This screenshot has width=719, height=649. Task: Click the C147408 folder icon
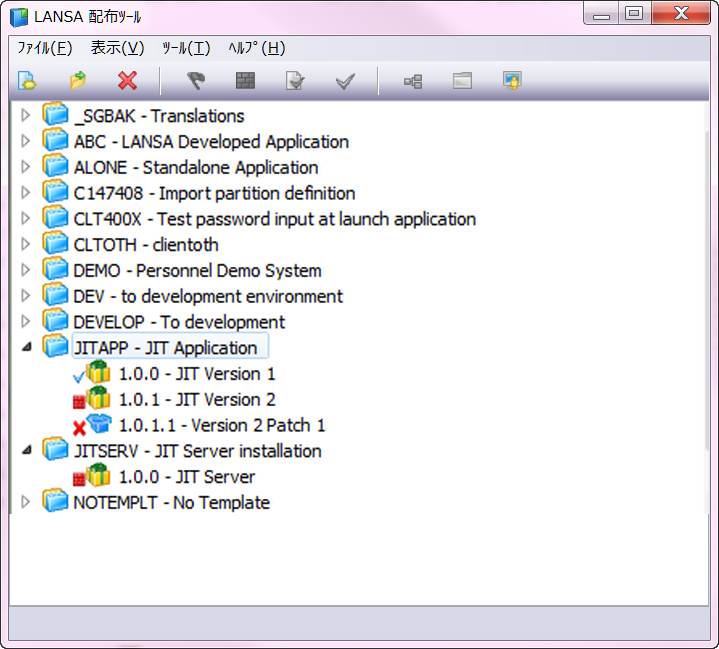[x=55, y=192]
